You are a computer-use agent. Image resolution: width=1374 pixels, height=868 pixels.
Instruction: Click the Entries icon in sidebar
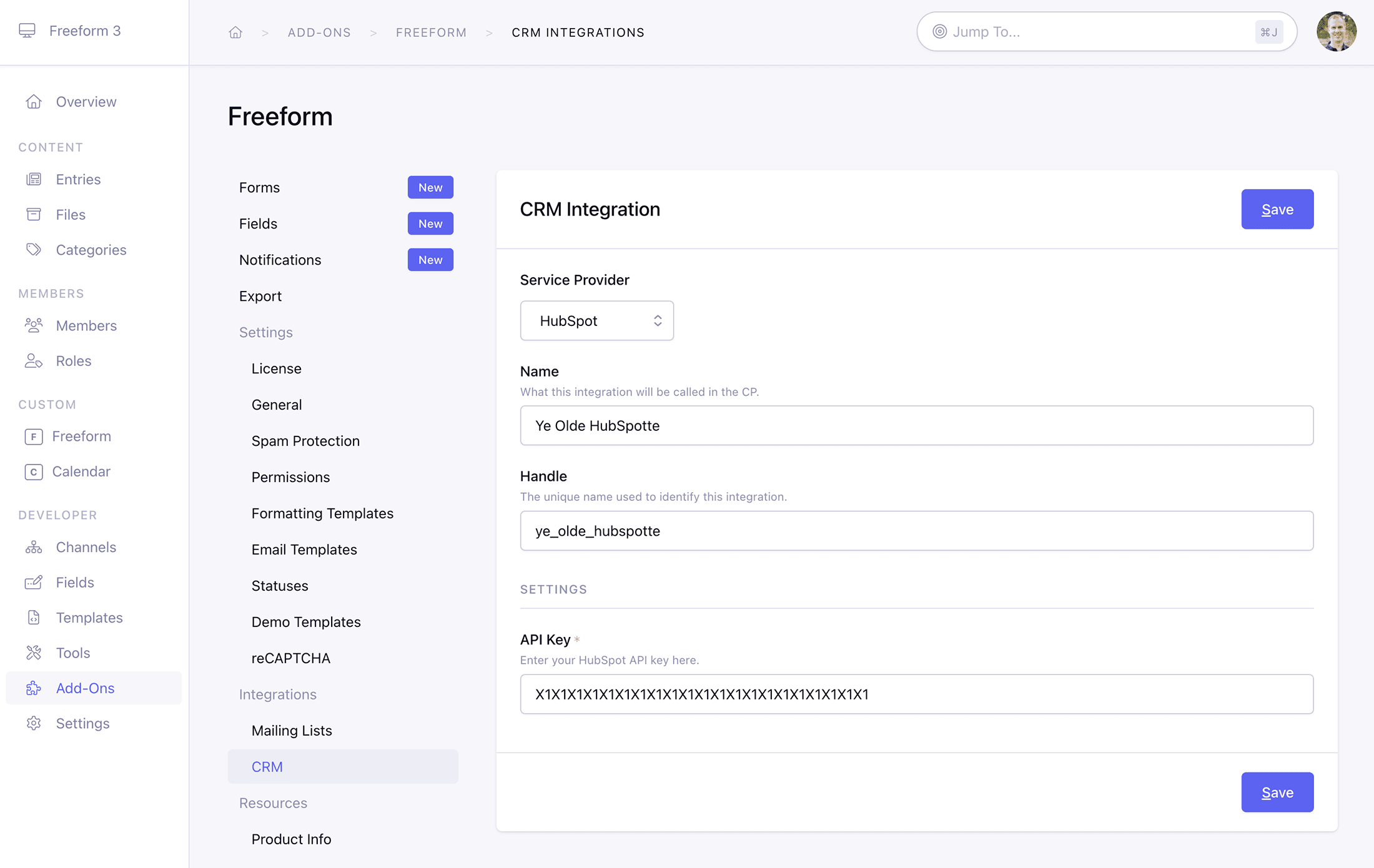tap(33, 178)
